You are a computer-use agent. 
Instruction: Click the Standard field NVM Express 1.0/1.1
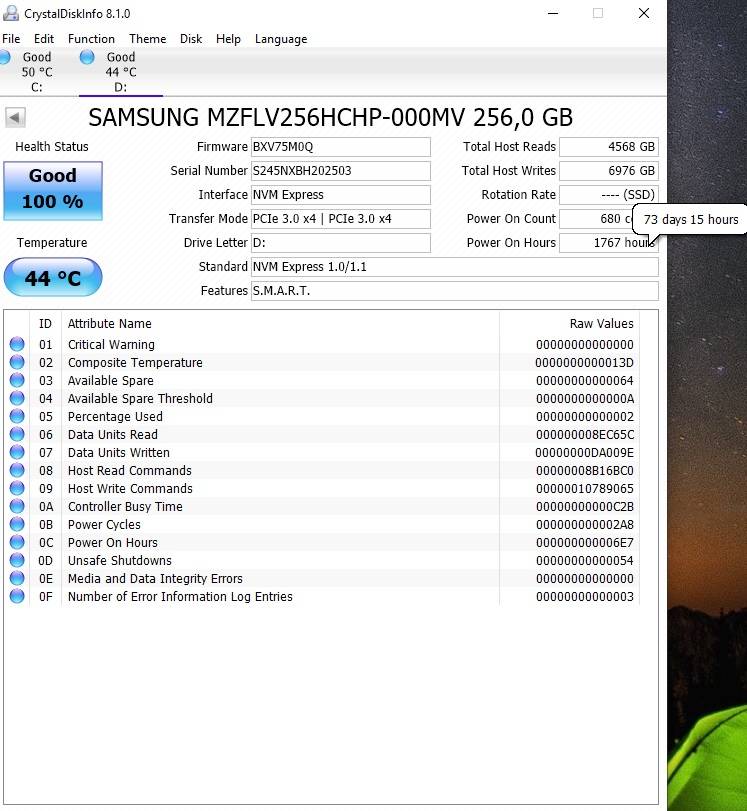click(454, 267)
